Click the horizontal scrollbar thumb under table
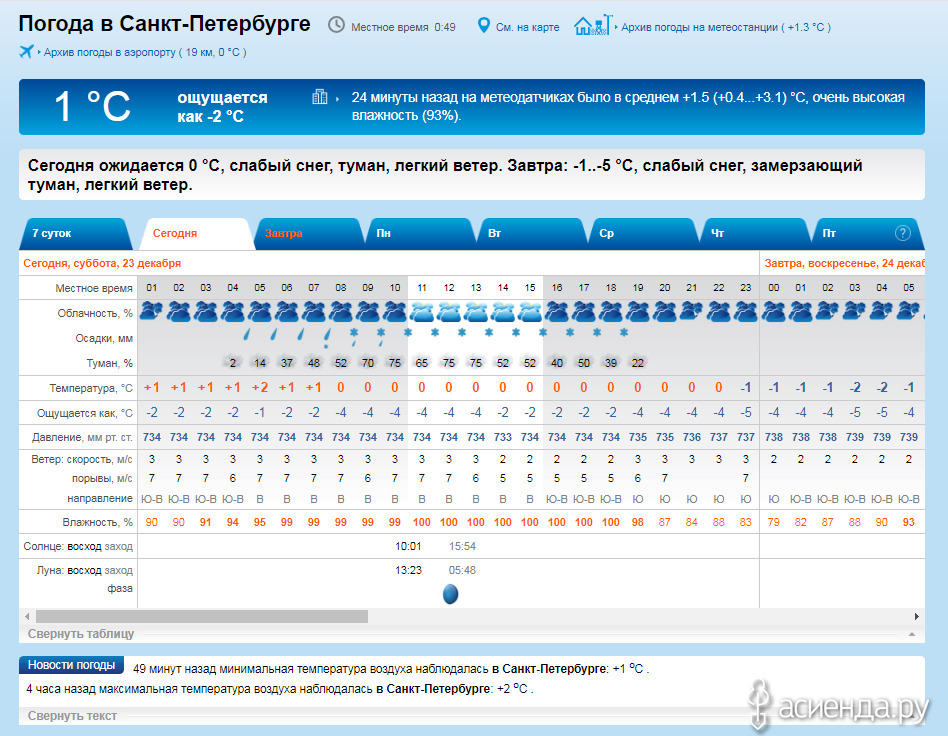The image size is (948, 736). tap(200, 616)
